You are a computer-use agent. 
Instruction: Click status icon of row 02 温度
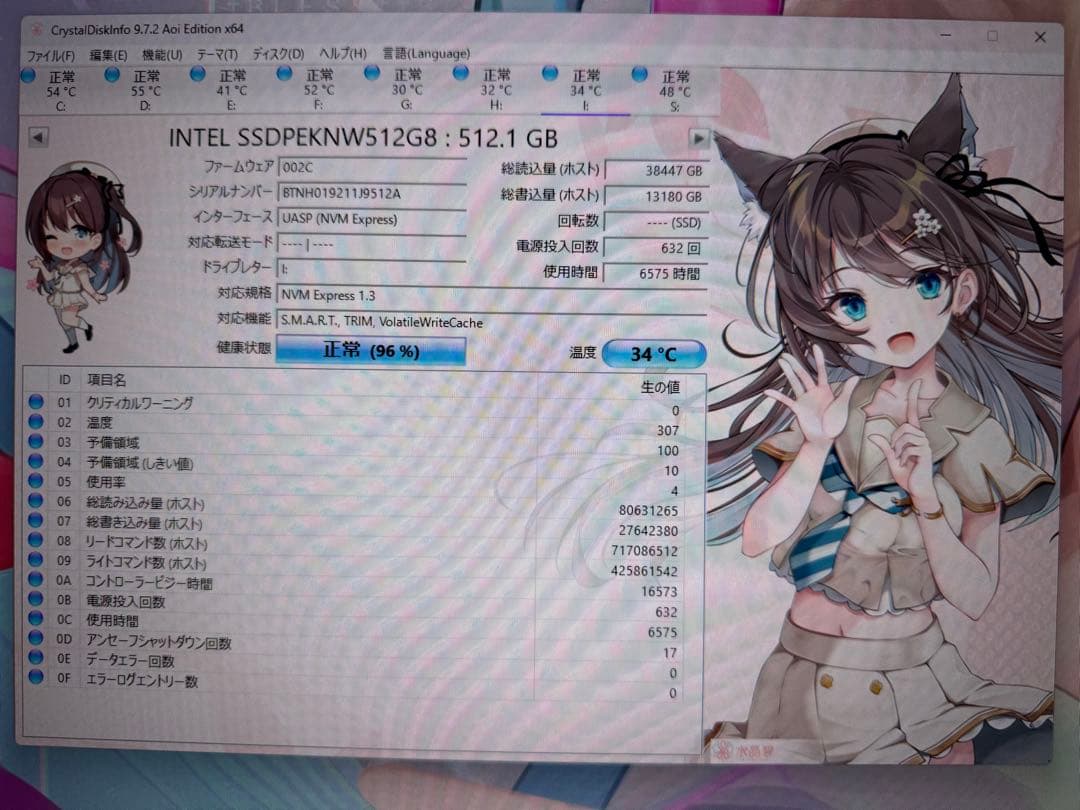pos(36,422)
